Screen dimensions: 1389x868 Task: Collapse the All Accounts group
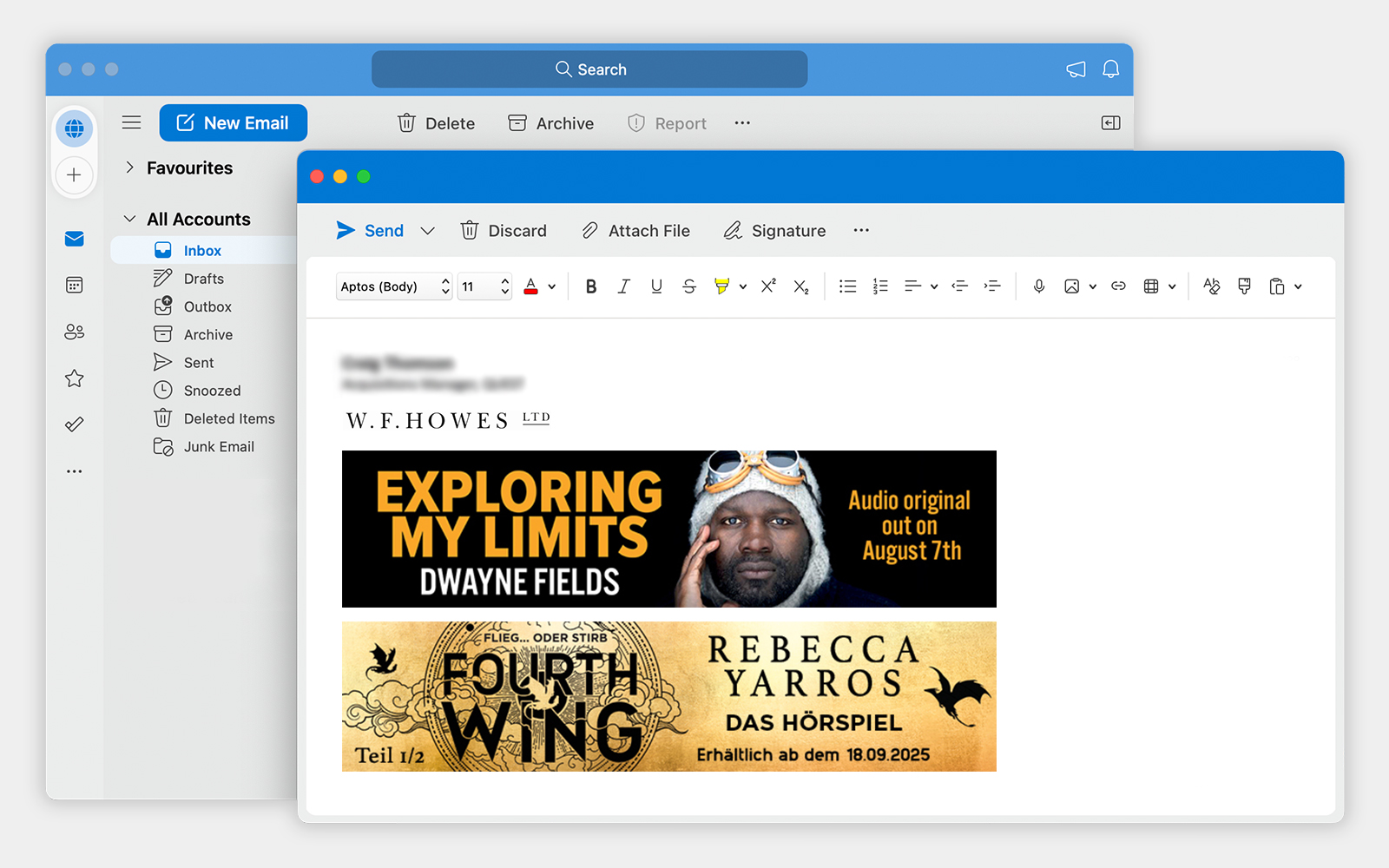click(128, 219)
